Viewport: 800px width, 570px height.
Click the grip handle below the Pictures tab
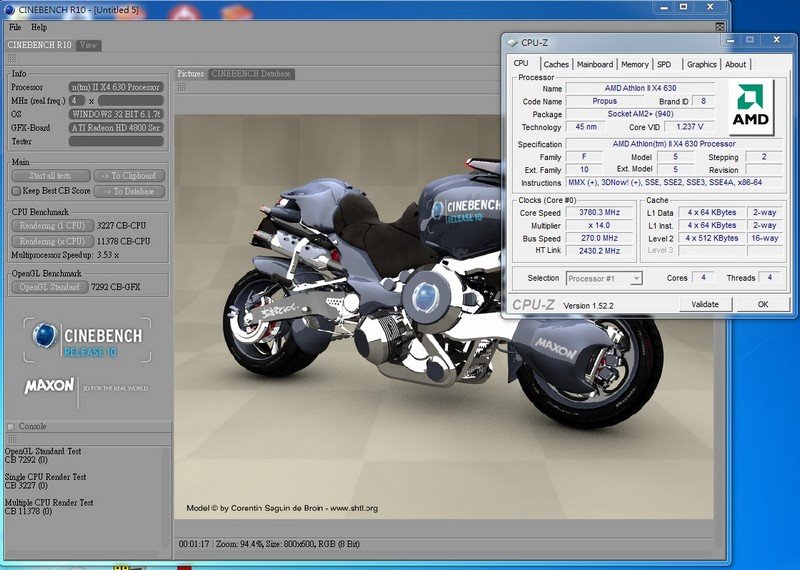tap(182, 87)
